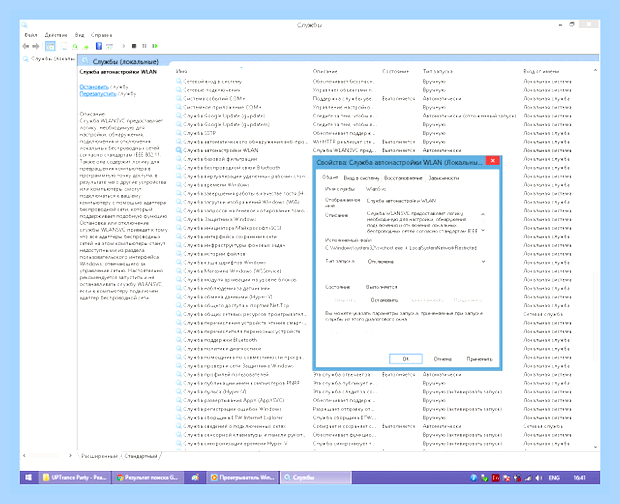Sort by Тип запуска column header
620x504 pixels.
tap(438, 72)
